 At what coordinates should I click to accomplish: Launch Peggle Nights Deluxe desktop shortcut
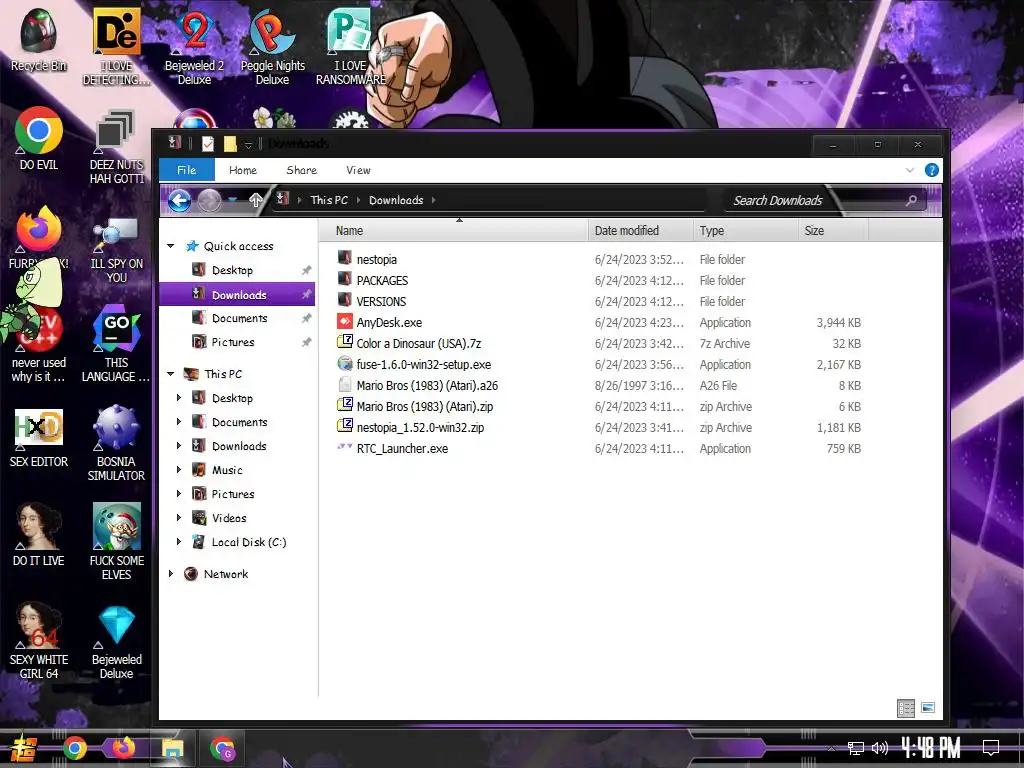coord(272,47)
